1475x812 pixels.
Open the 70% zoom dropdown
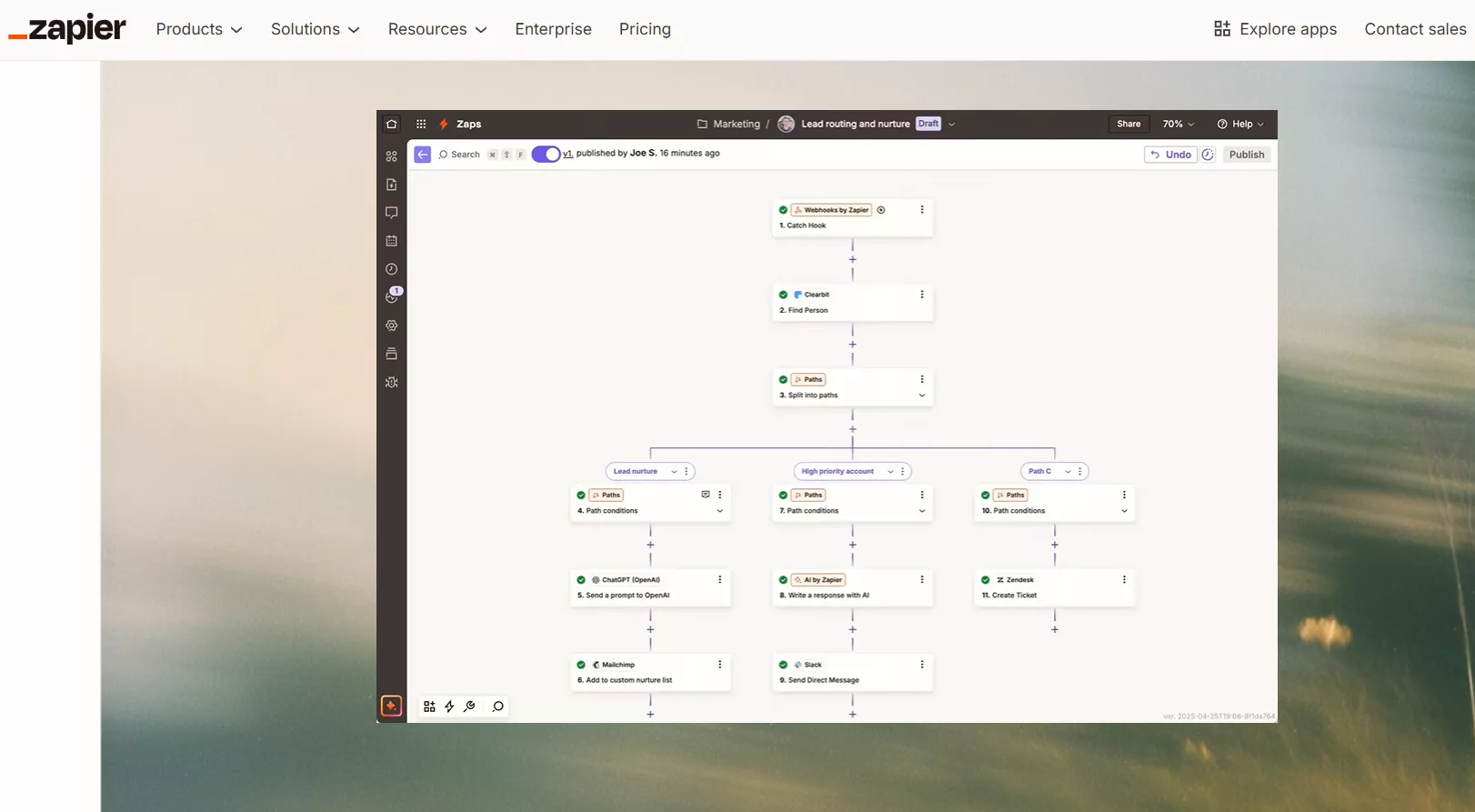click(1178, 125)
